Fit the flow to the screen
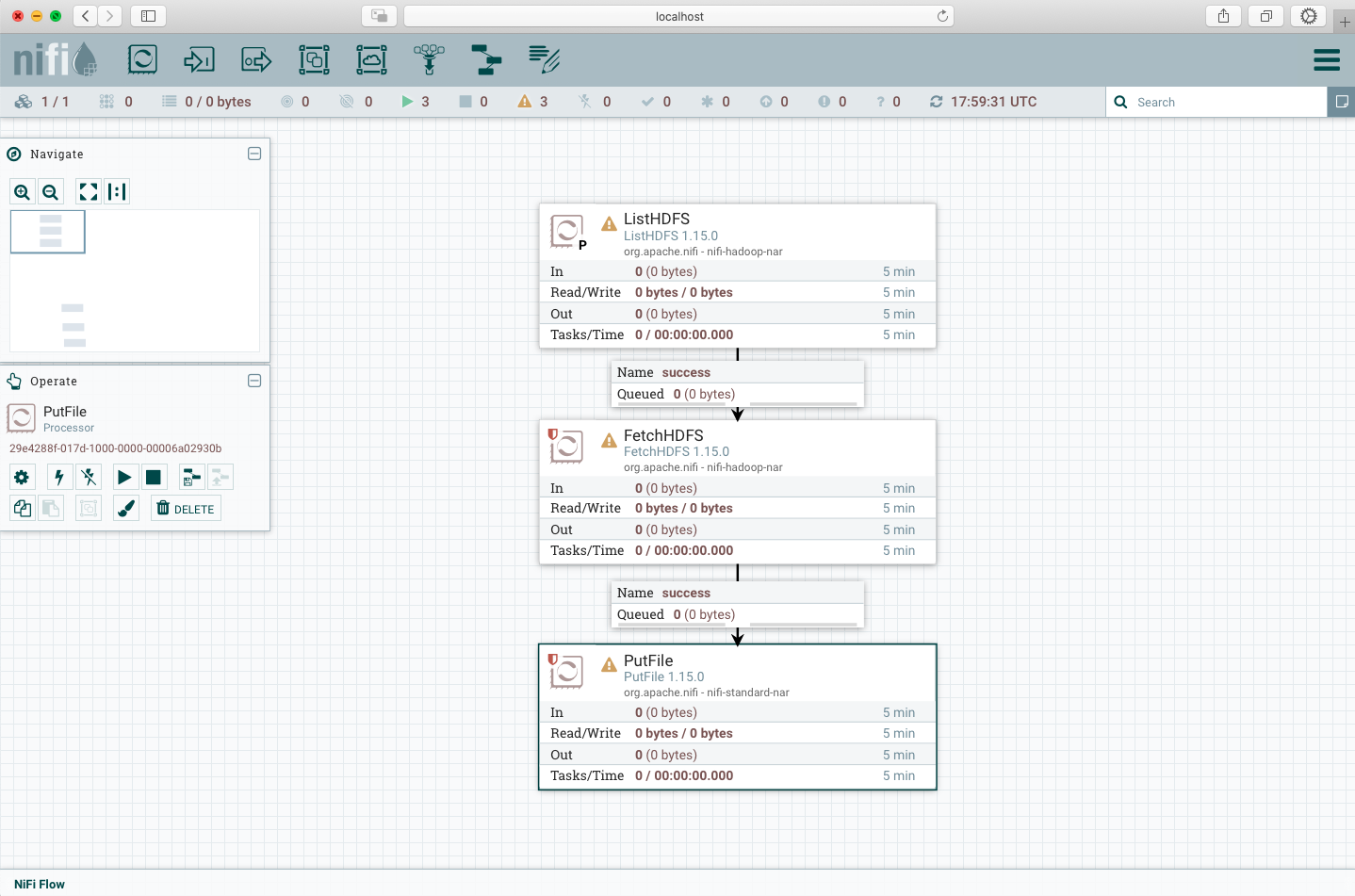The image size is (1355, 896). (x=89, y=192)
